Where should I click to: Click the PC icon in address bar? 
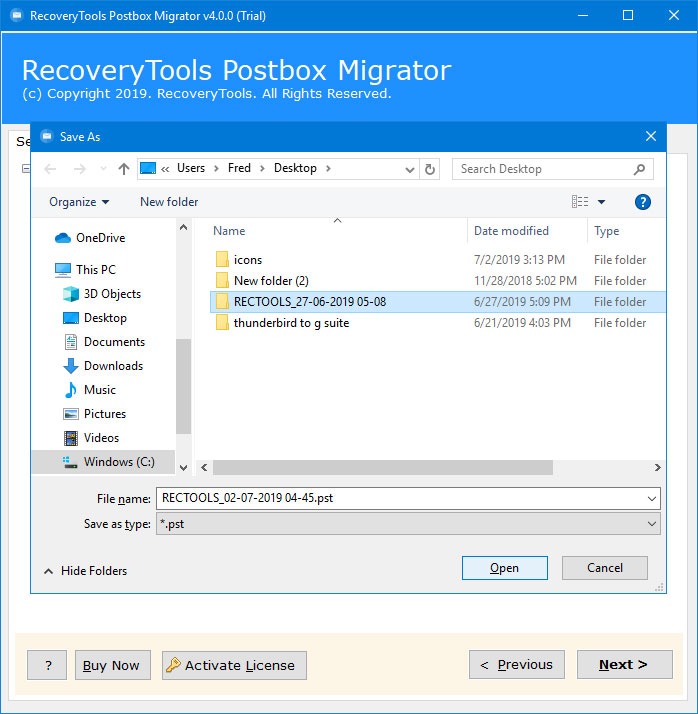click(148, 168)
